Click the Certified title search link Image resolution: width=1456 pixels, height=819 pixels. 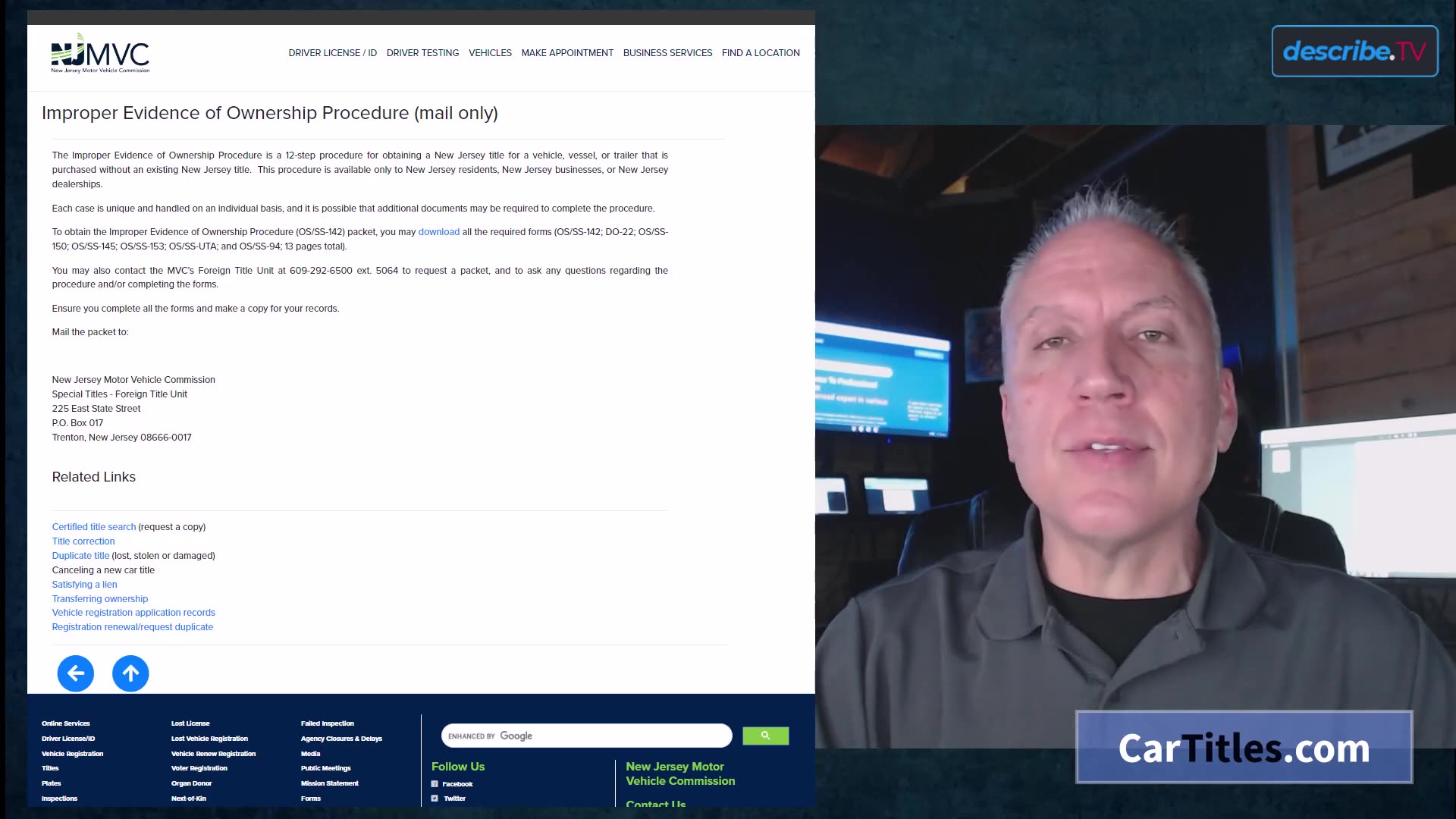94,526
